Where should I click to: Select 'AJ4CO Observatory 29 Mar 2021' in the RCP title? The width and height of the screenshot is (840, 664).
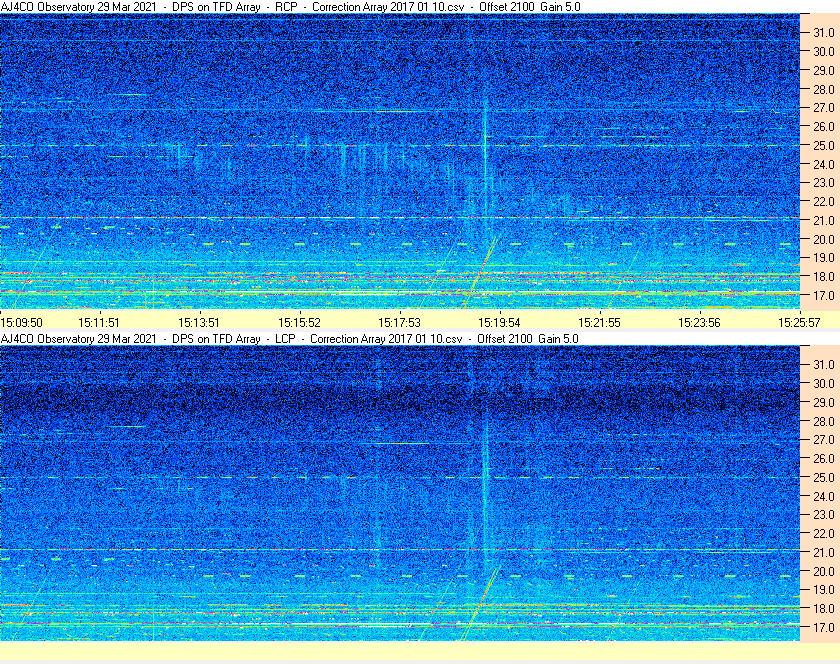pos(79,7)
